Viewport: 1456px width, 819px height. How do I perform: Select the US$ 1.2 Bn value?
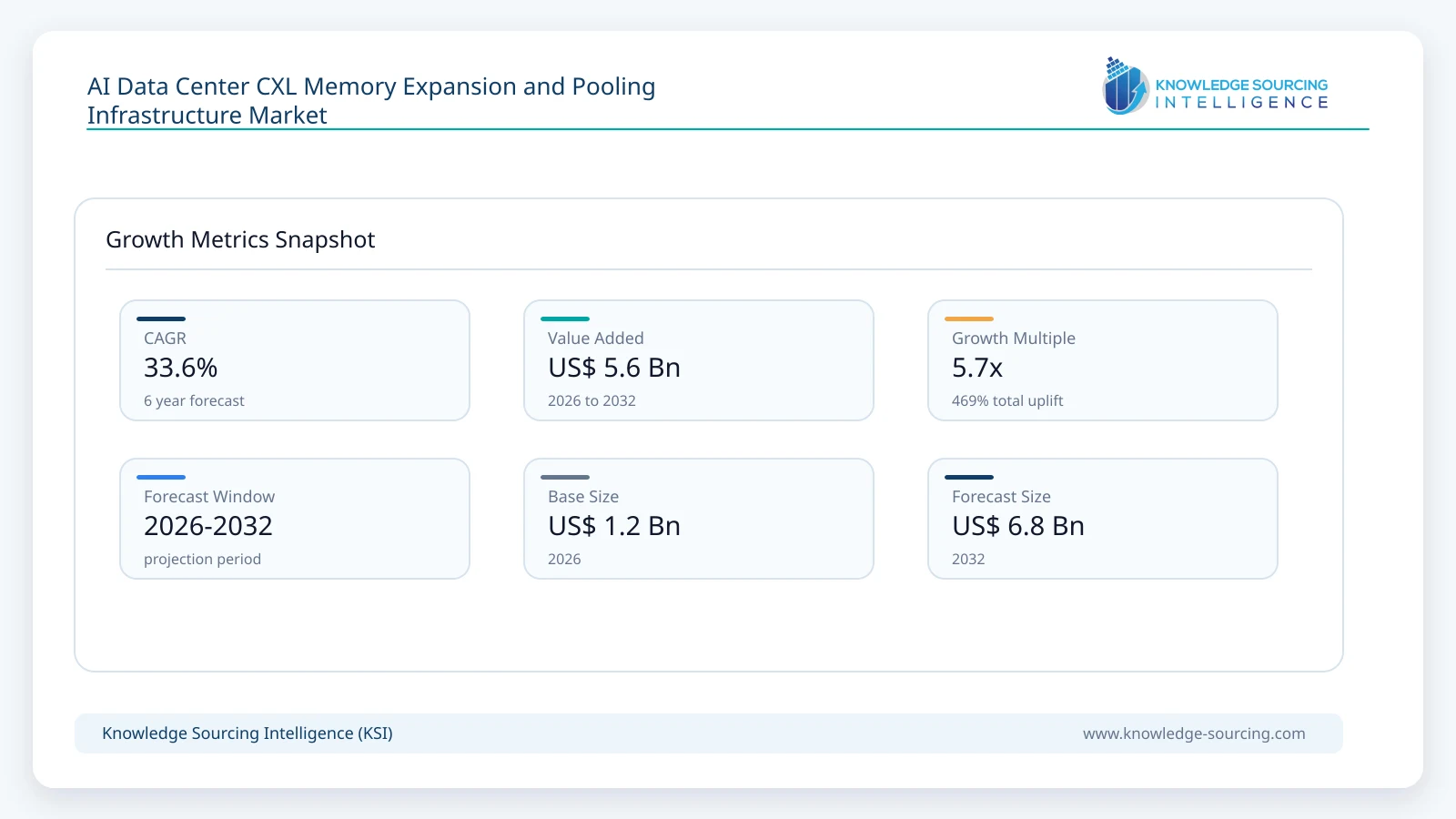click(614, 526)
